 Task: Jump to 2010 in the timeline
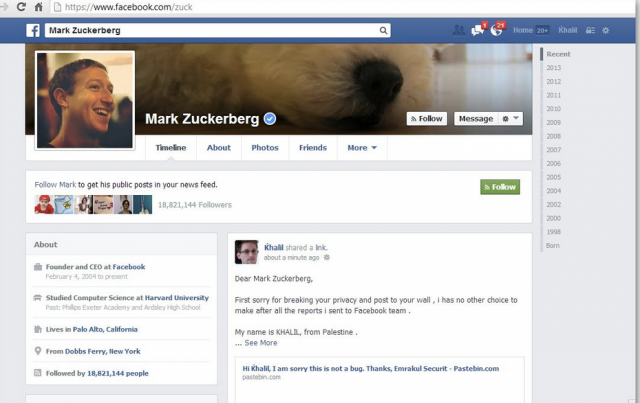pos(553,109)
